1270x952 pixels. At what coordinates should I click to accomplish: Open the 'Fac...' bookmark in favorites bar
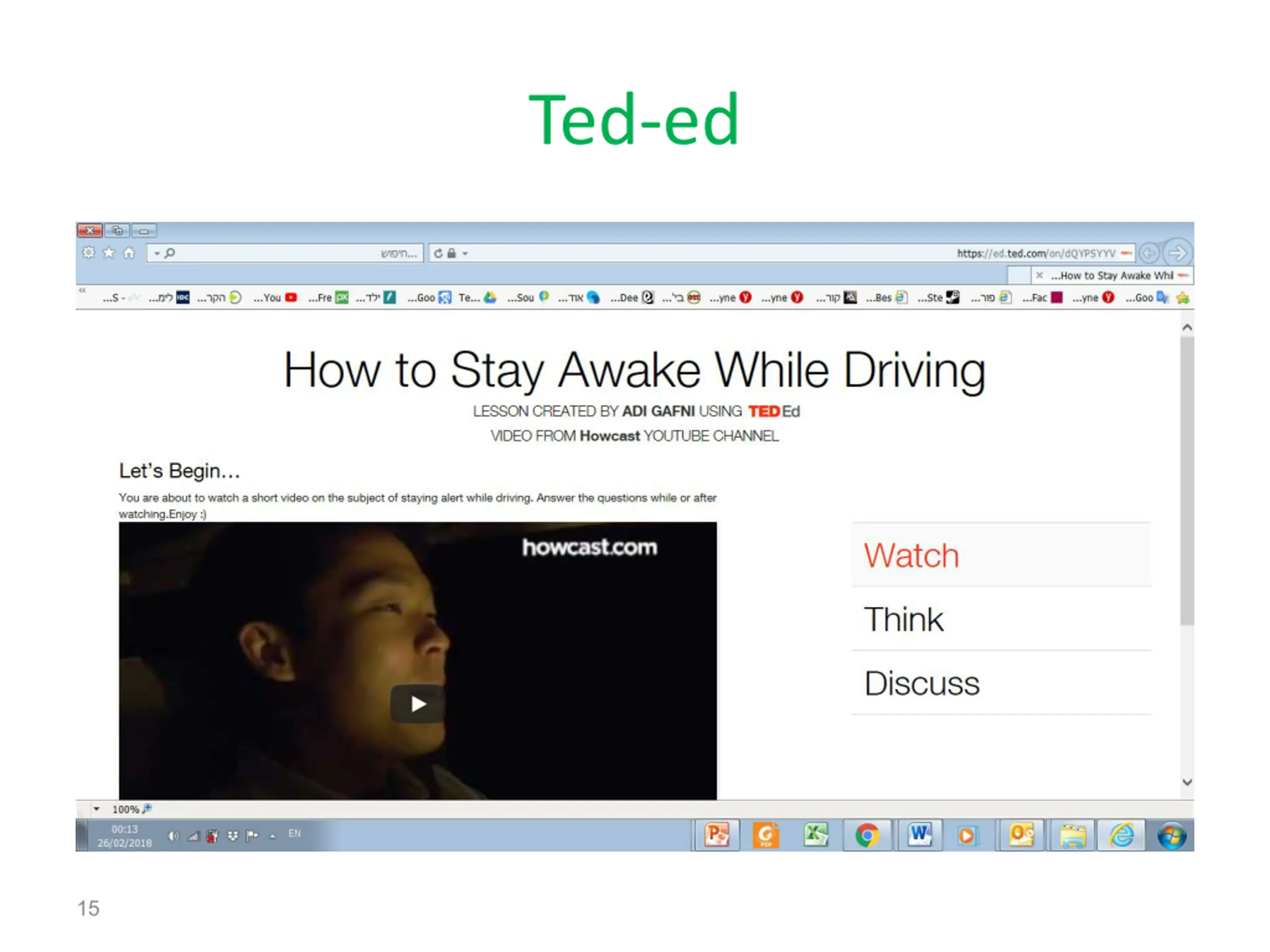click(1042, 297)
